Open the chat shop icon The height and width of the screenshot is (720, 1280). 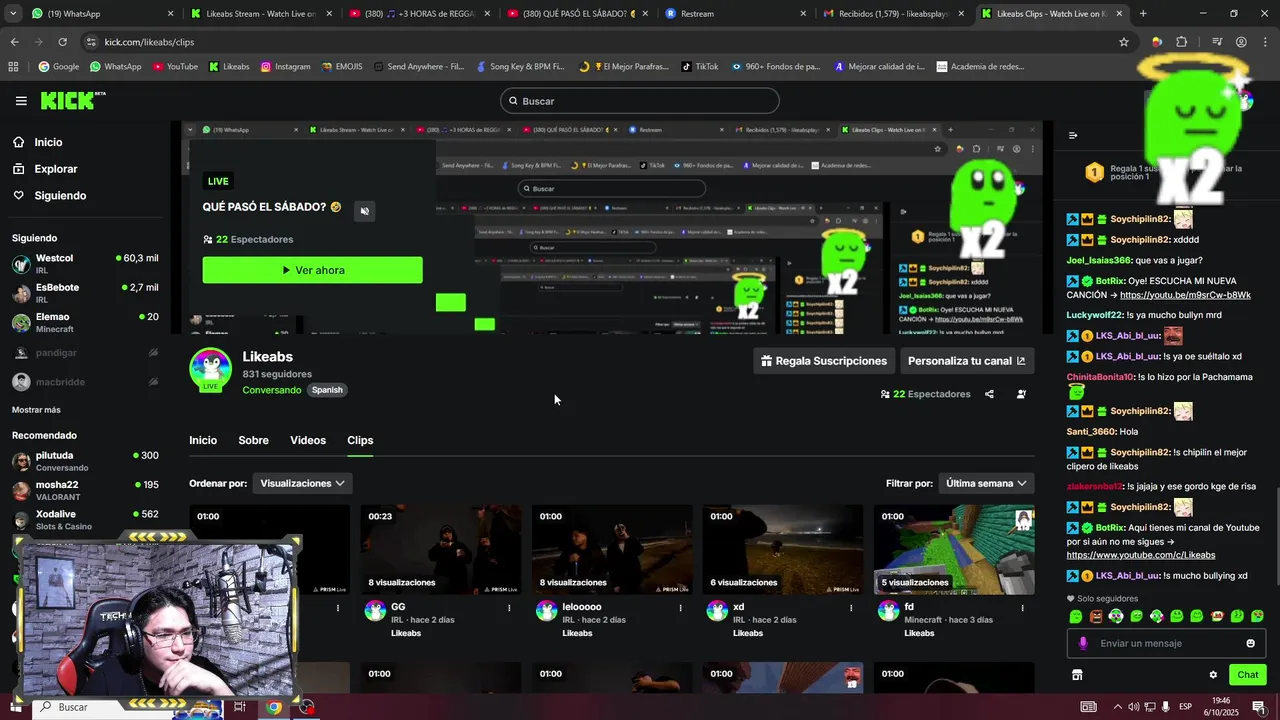tap(1077, 675)
